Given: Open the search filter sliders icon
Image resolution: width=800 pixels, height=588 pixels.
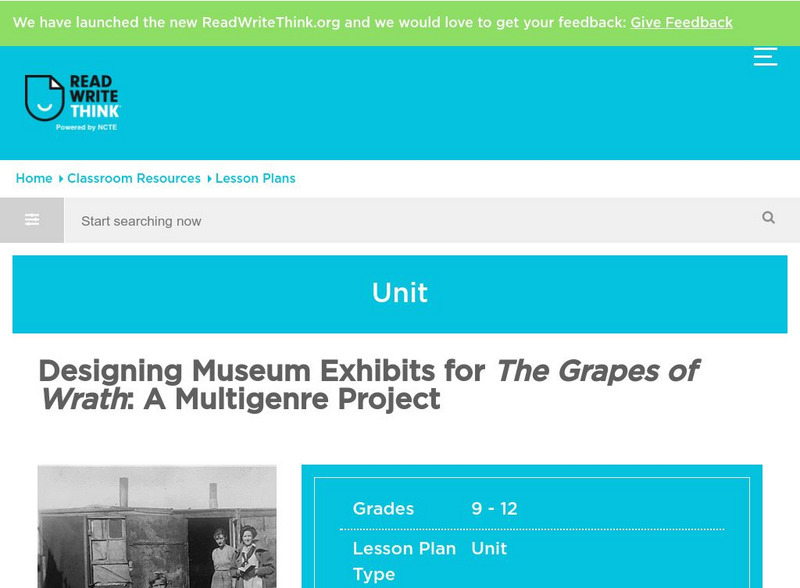Looking at the screenshot, I should tap(32, 220).
